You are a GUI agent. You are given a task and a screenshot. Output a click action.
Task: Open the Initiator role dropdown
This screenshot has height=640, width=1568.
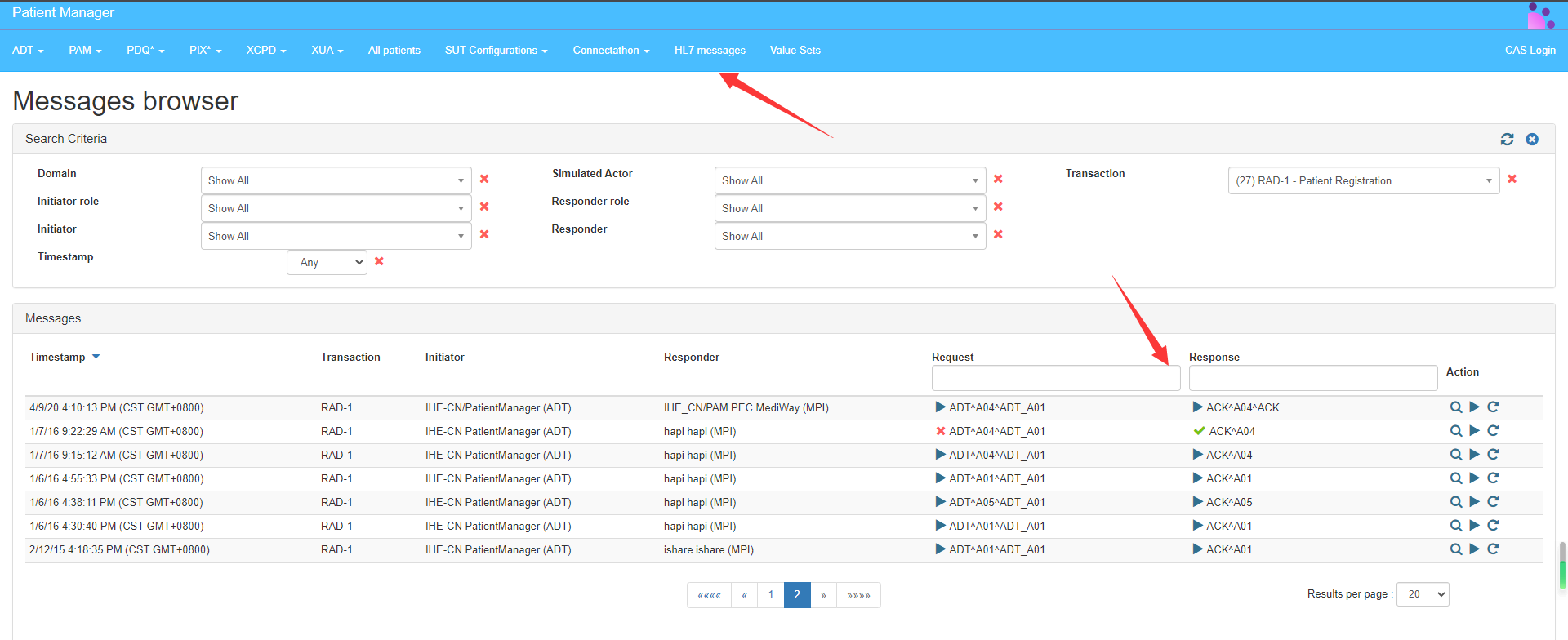click(x=336, y=208)
